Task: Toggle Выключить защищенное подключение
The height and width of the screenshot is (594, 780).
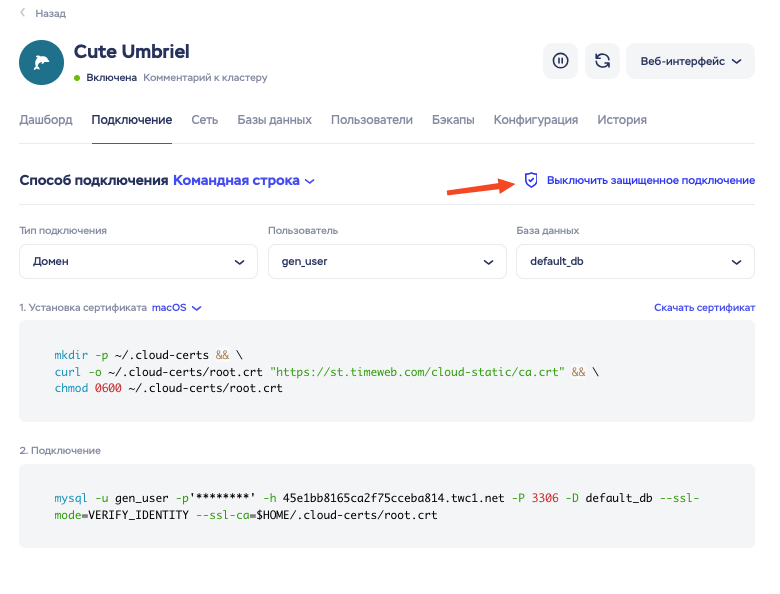Action: pos(650,180)
